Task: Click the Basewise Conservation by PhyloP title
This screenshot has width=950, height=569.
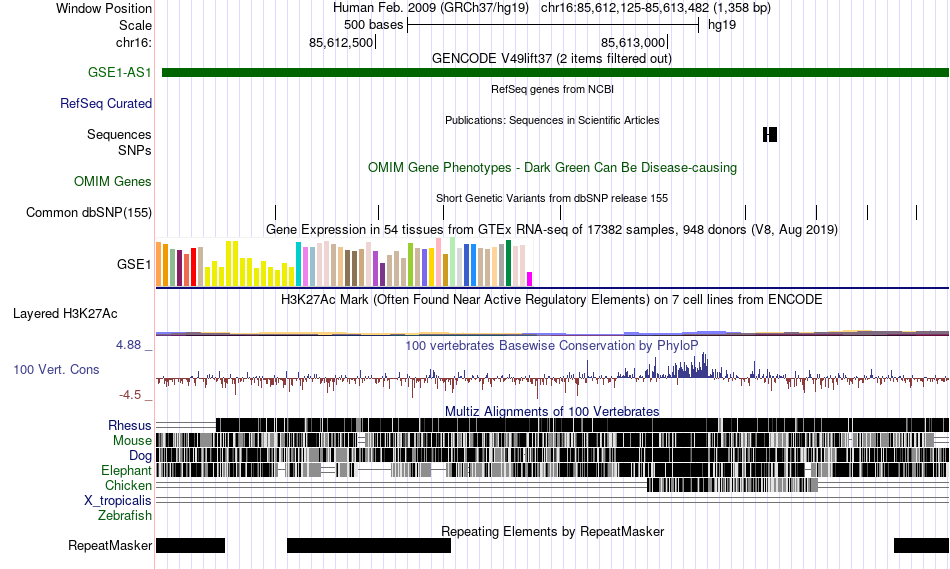Action: coord(552,345)
